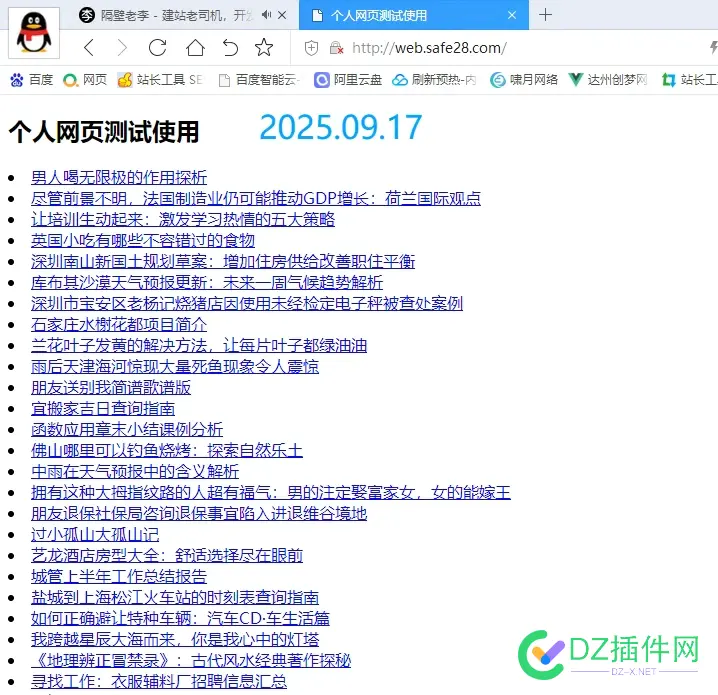Select the 个人网页测试使用 tab
718x695 pixels.
(413, 15)
